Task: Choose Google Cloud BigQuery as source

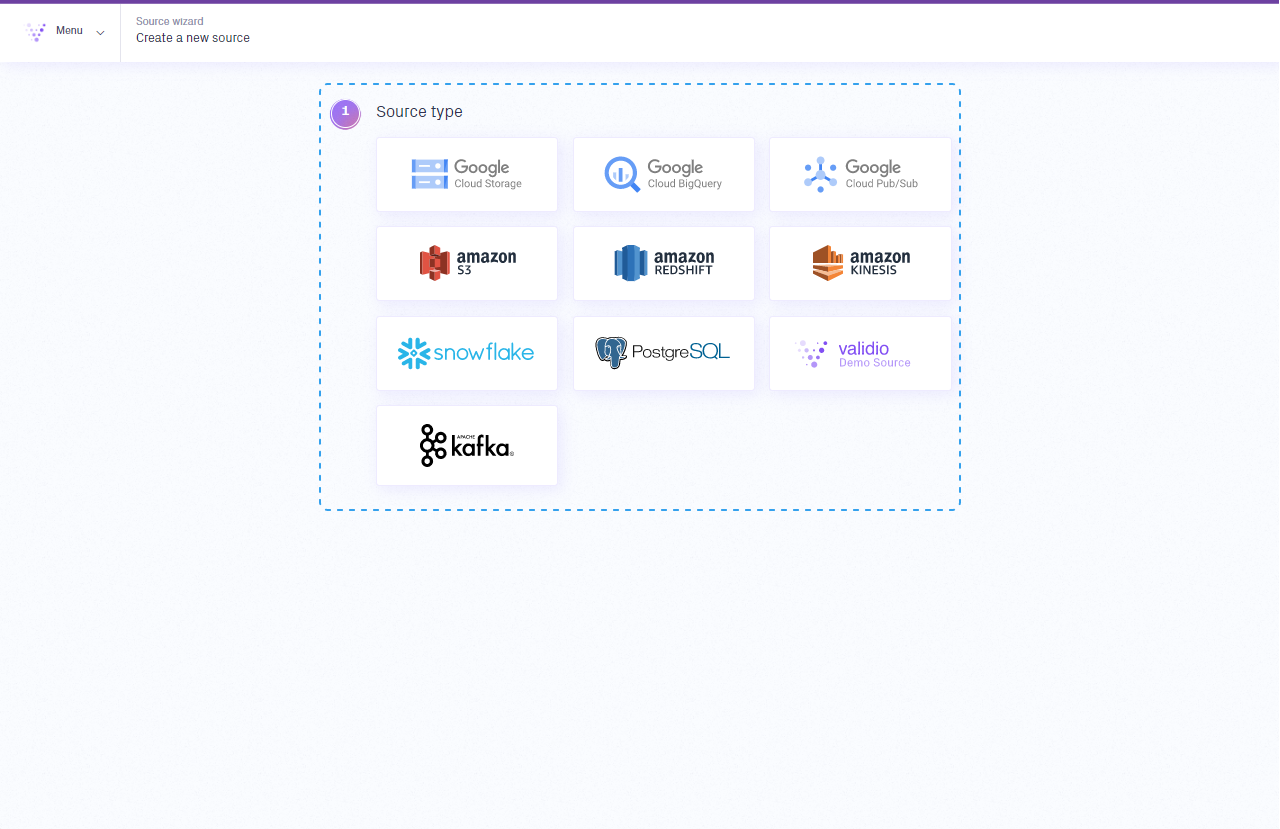Action: (664, 174)
